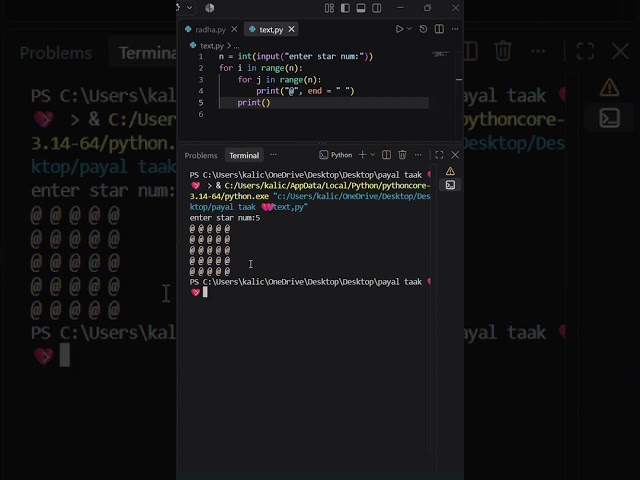Click the trash icon in the background window
This screenshot has width=640, height=480.
point(503,51)
